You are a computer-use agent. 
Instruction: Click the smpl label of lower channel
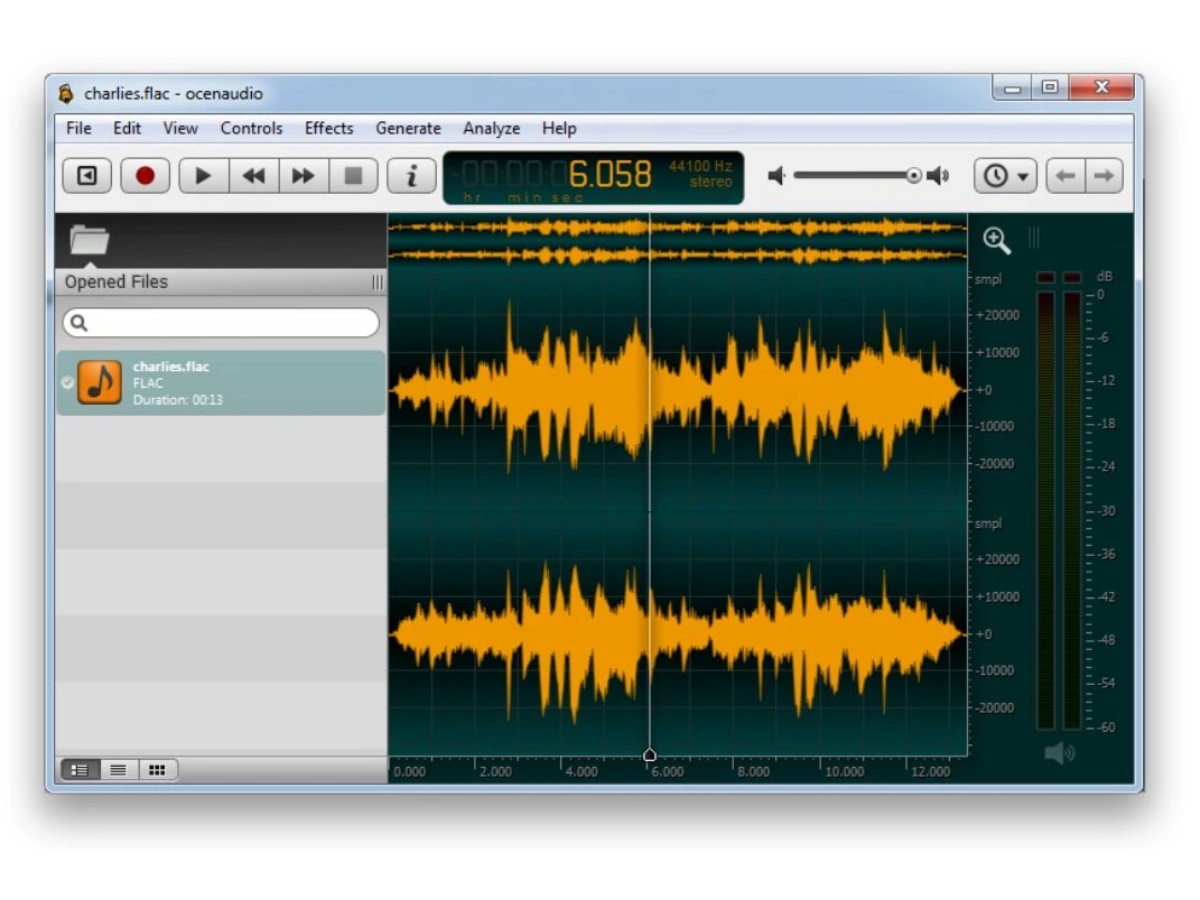(x=988, y=524)
